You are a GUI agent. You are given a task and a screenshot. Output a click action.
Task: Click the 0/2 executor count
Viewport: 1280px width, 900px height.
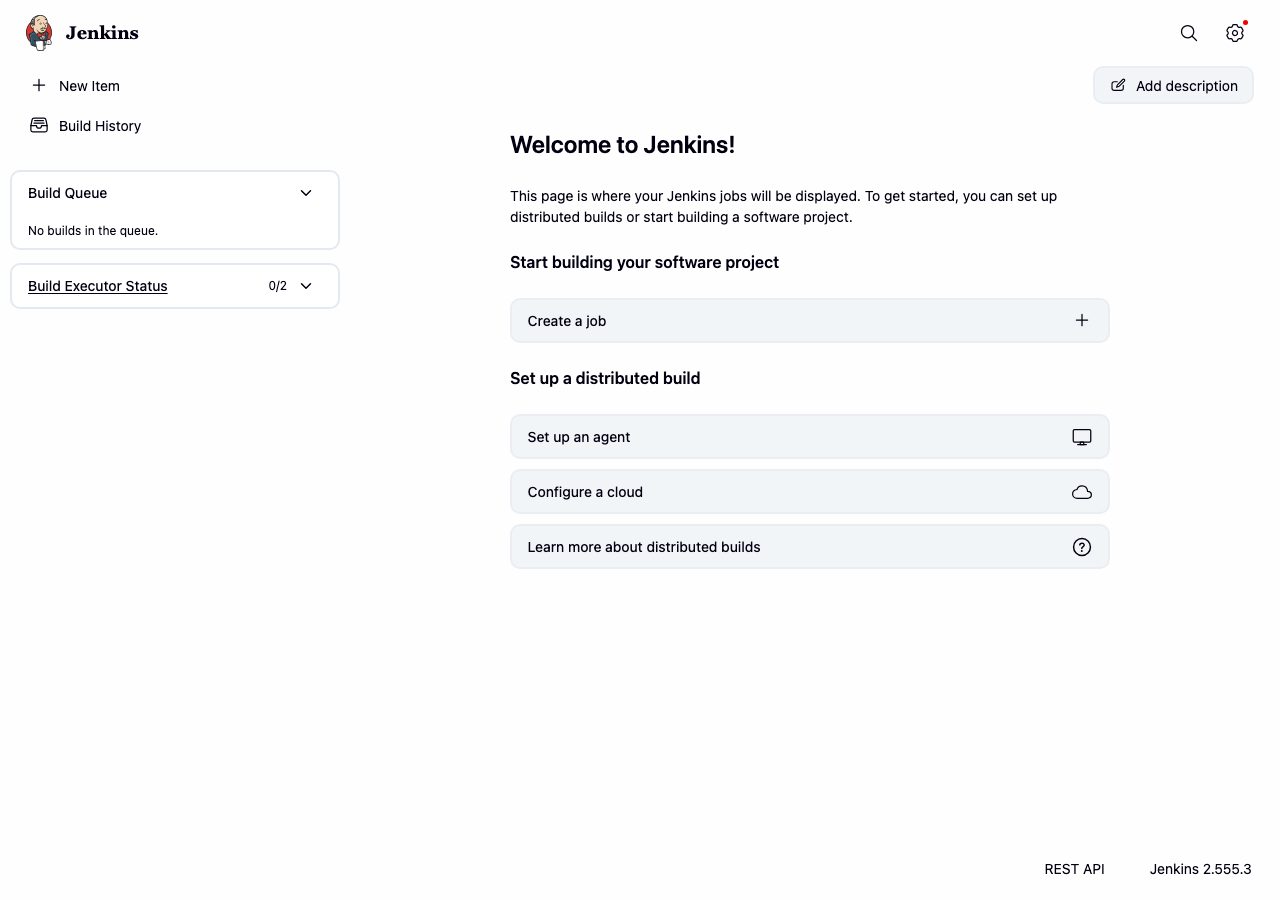(278, 286)
